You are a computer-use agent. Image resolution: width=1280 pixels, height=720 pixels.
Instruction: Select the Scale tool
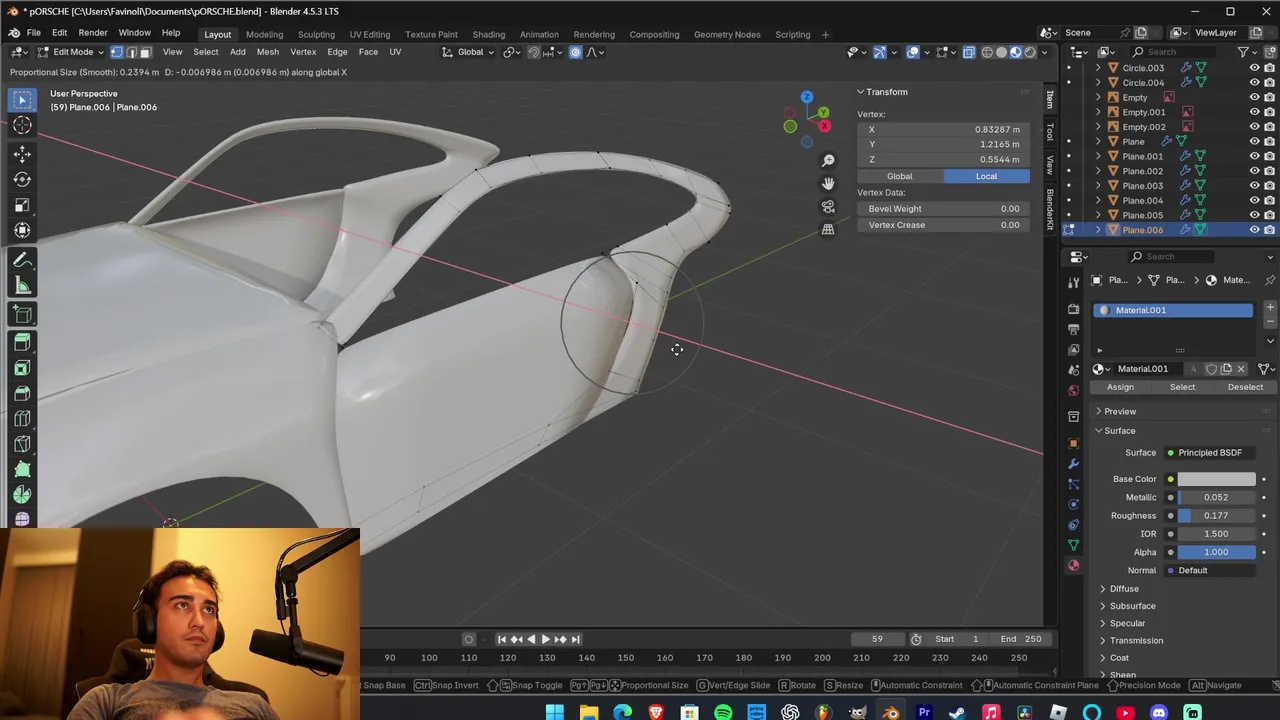click(x=22, y=205)
